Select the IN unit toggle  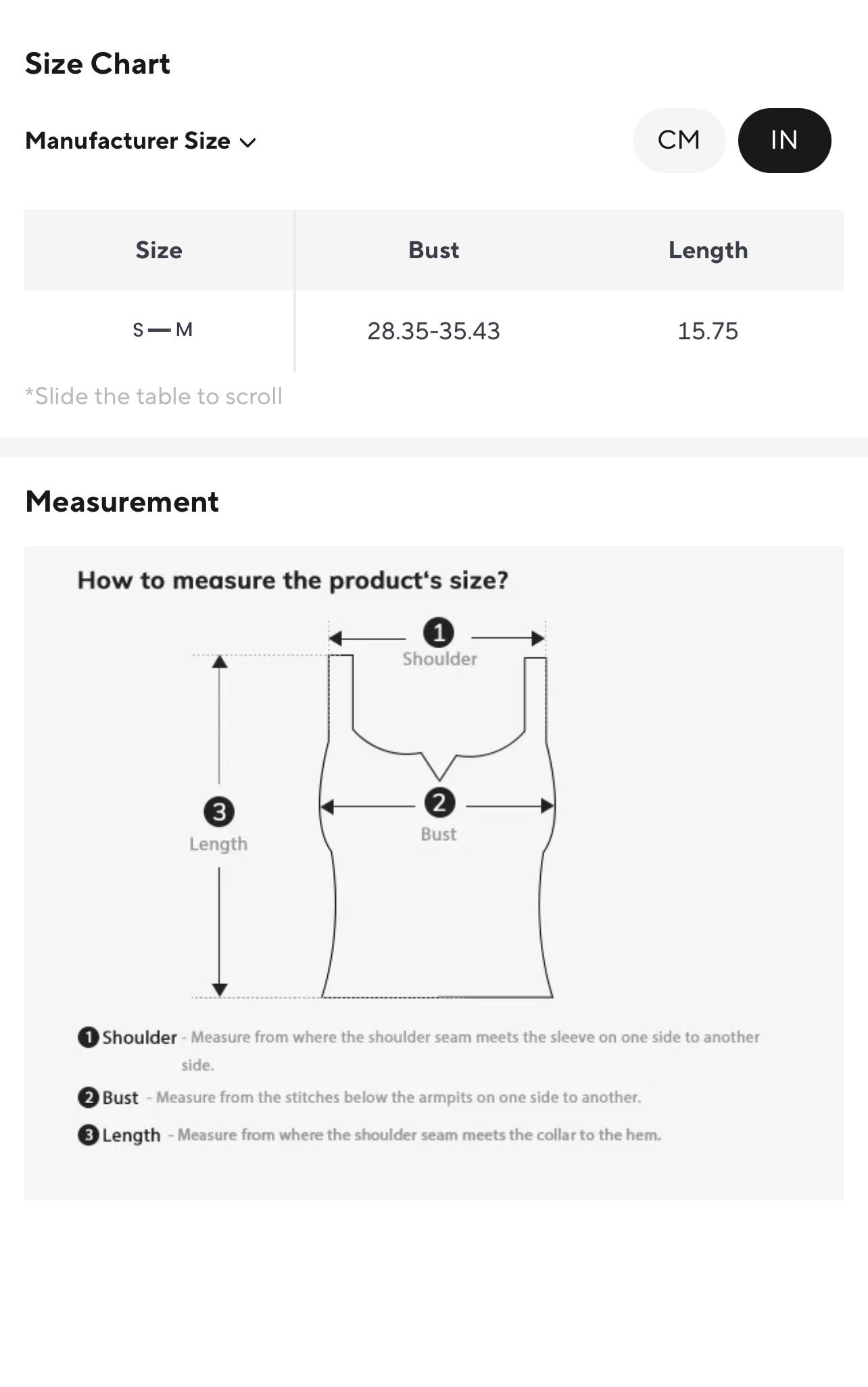pyautogui.click(x=784, y=140)
